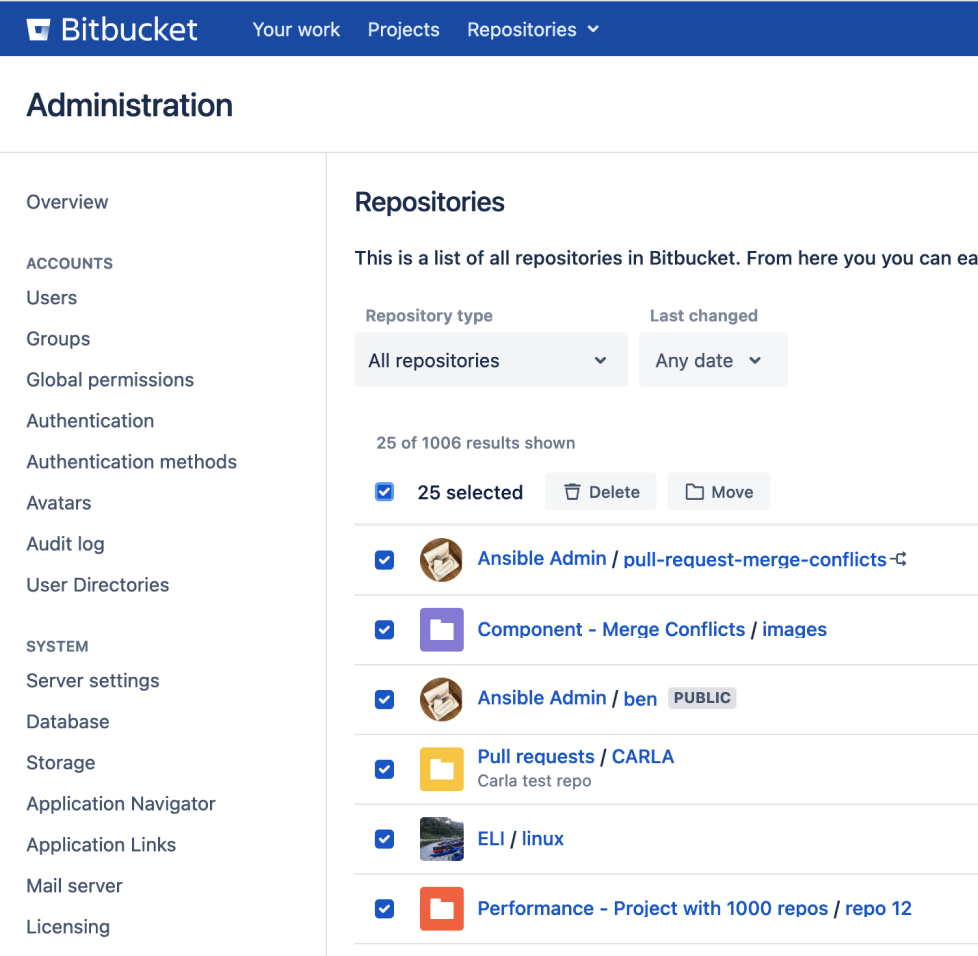This screenshot has height=956, width=978.
Task: Uncheck the Component - Merge Conflicts / images checkbox
Action: pos(384,630)
